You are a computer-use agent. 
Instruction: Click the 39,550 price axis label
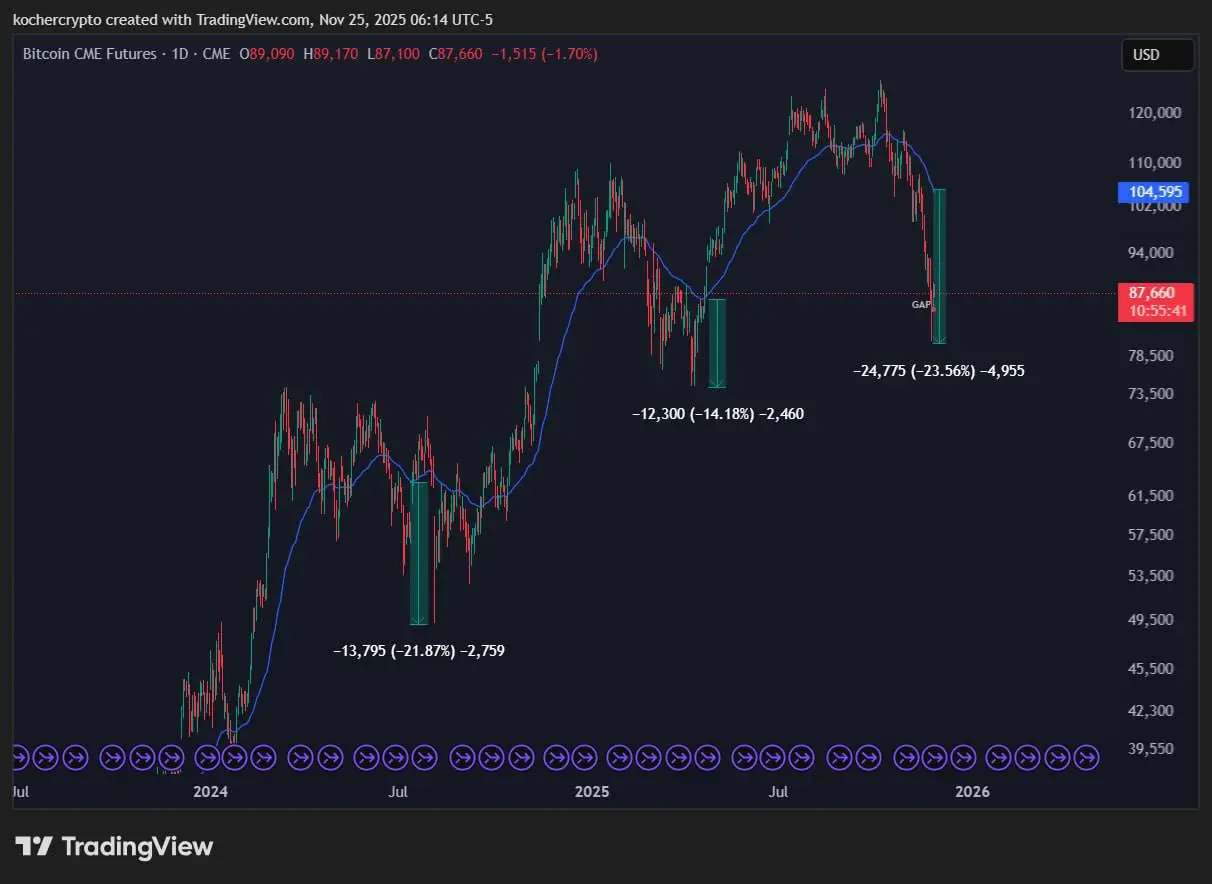pyautogui.click(x=1153, y=749)
